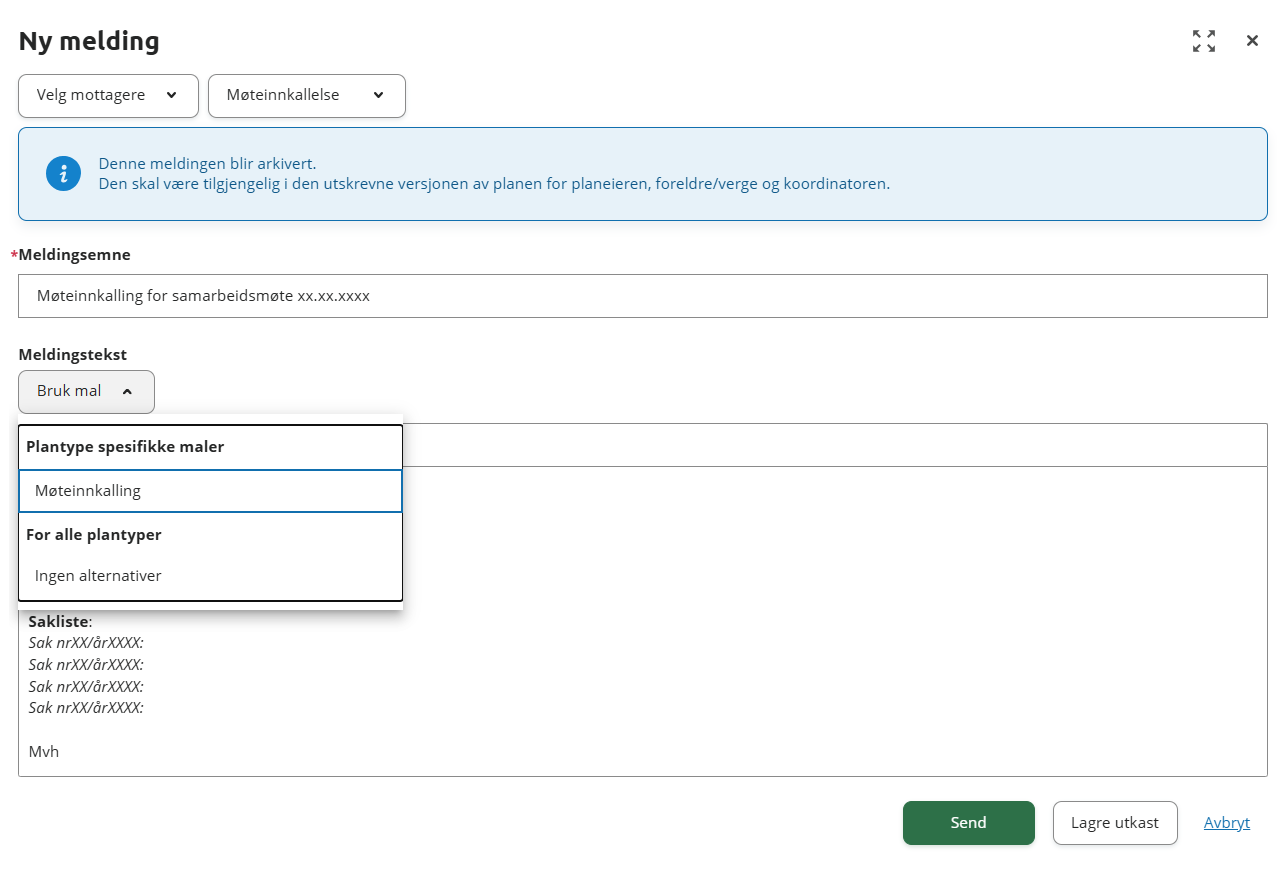This screenshot has height=870, width=1285.
Task: Open the Møteinnkallelse message type dropdown
Action: [x=306, y=96]
